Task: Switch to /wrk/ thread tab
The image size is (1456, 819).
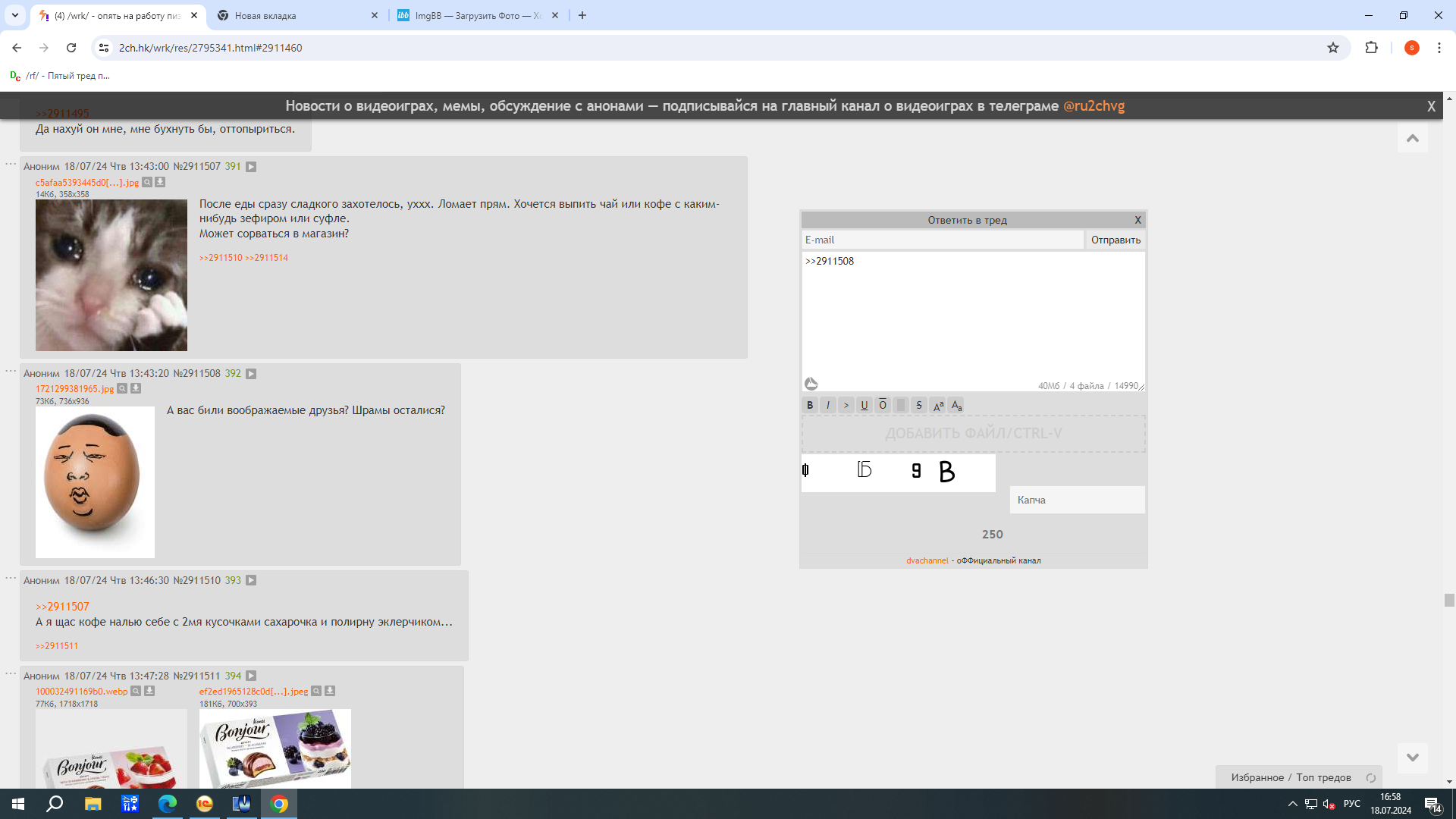Action: point(117,15)
